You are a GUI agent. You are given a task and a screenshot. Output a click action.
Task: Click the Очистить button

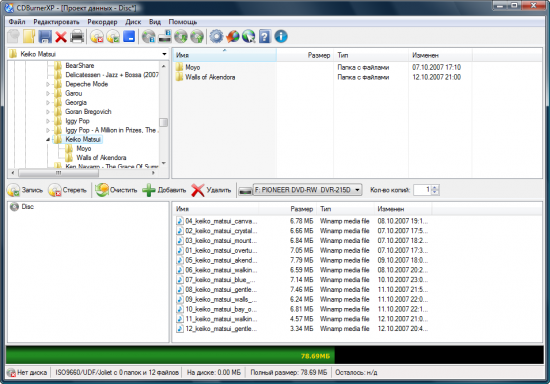(116, 190)
